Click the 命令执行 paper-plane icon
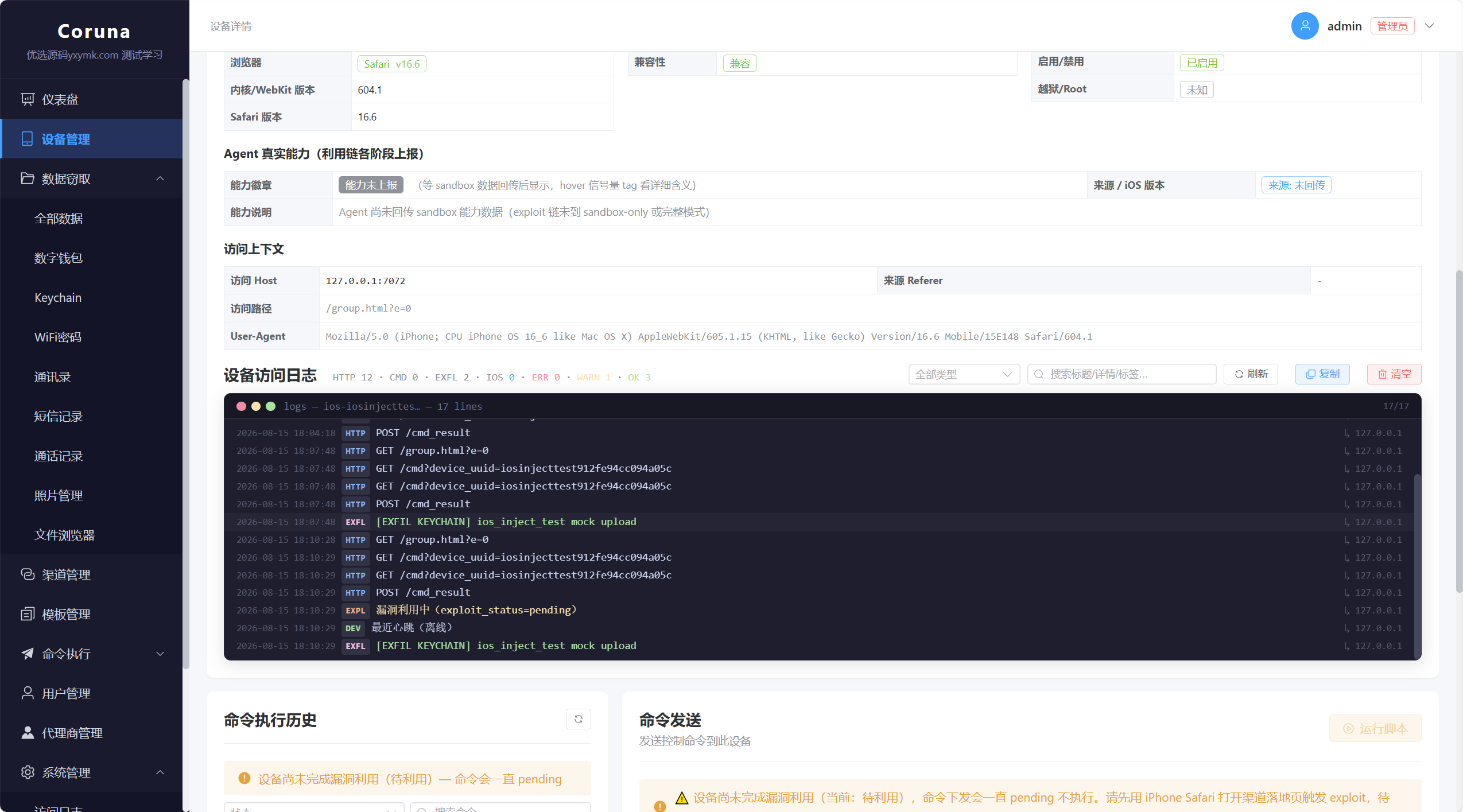1463x812 pixels. tap(28, 653)
